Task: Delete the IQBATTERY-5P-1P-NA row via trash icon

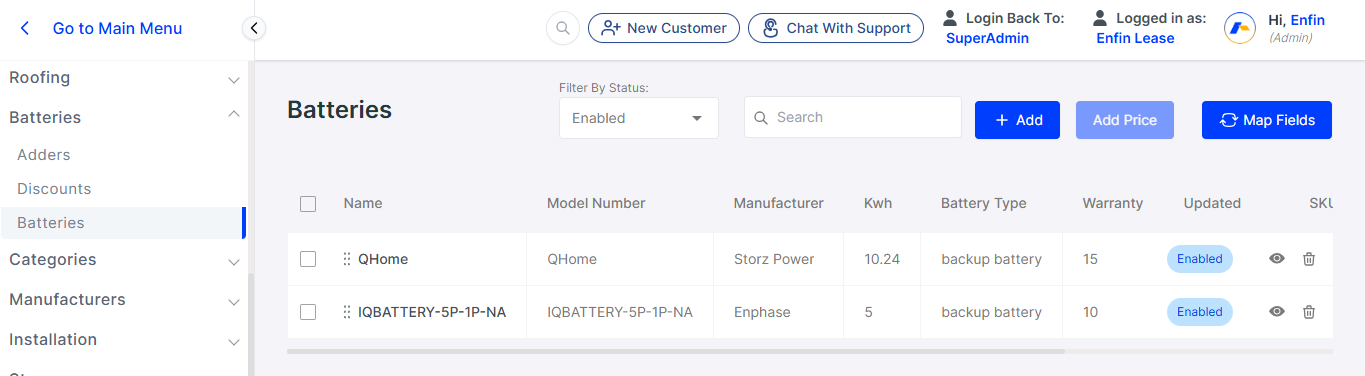Action: coord(1309,312)
